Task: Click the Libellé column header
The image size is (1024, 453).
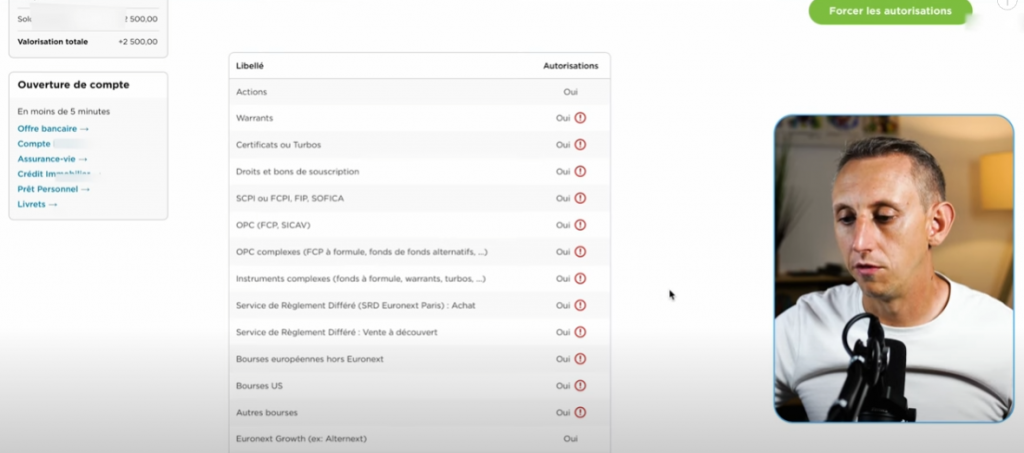Action: point(250,66)
